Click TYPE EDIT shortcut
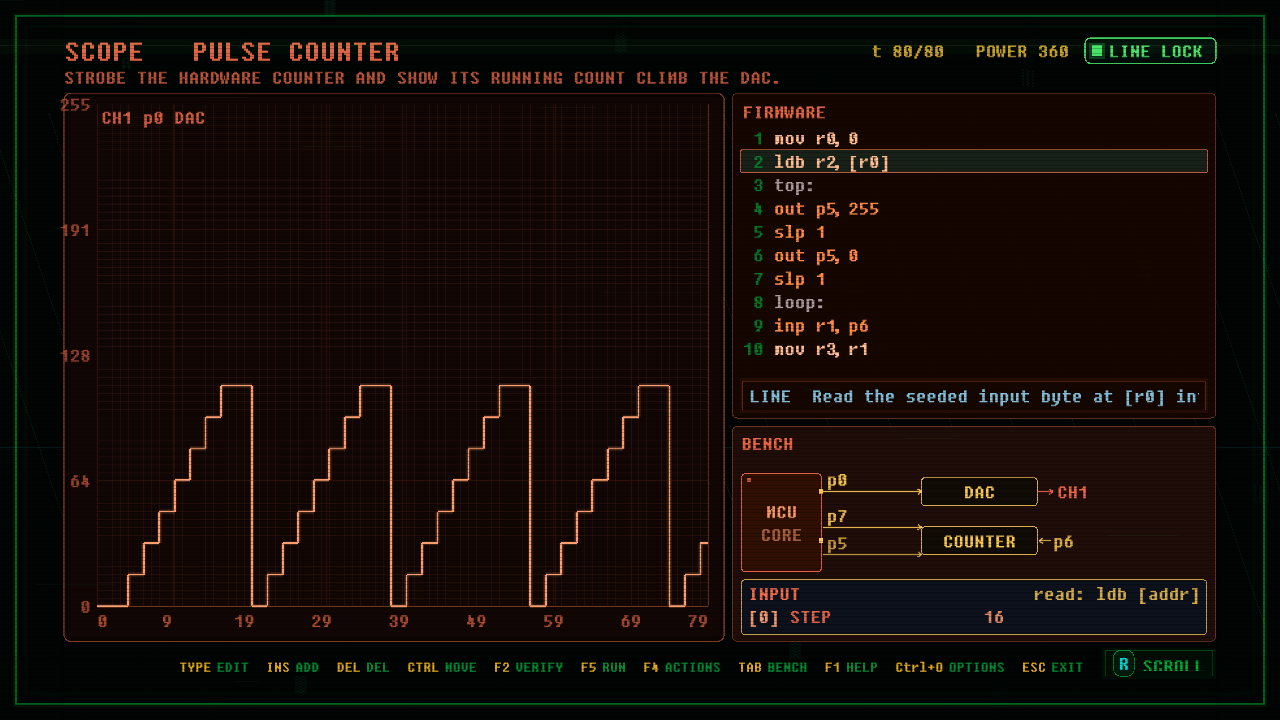 pyautogui.click(x=214, y=667)
